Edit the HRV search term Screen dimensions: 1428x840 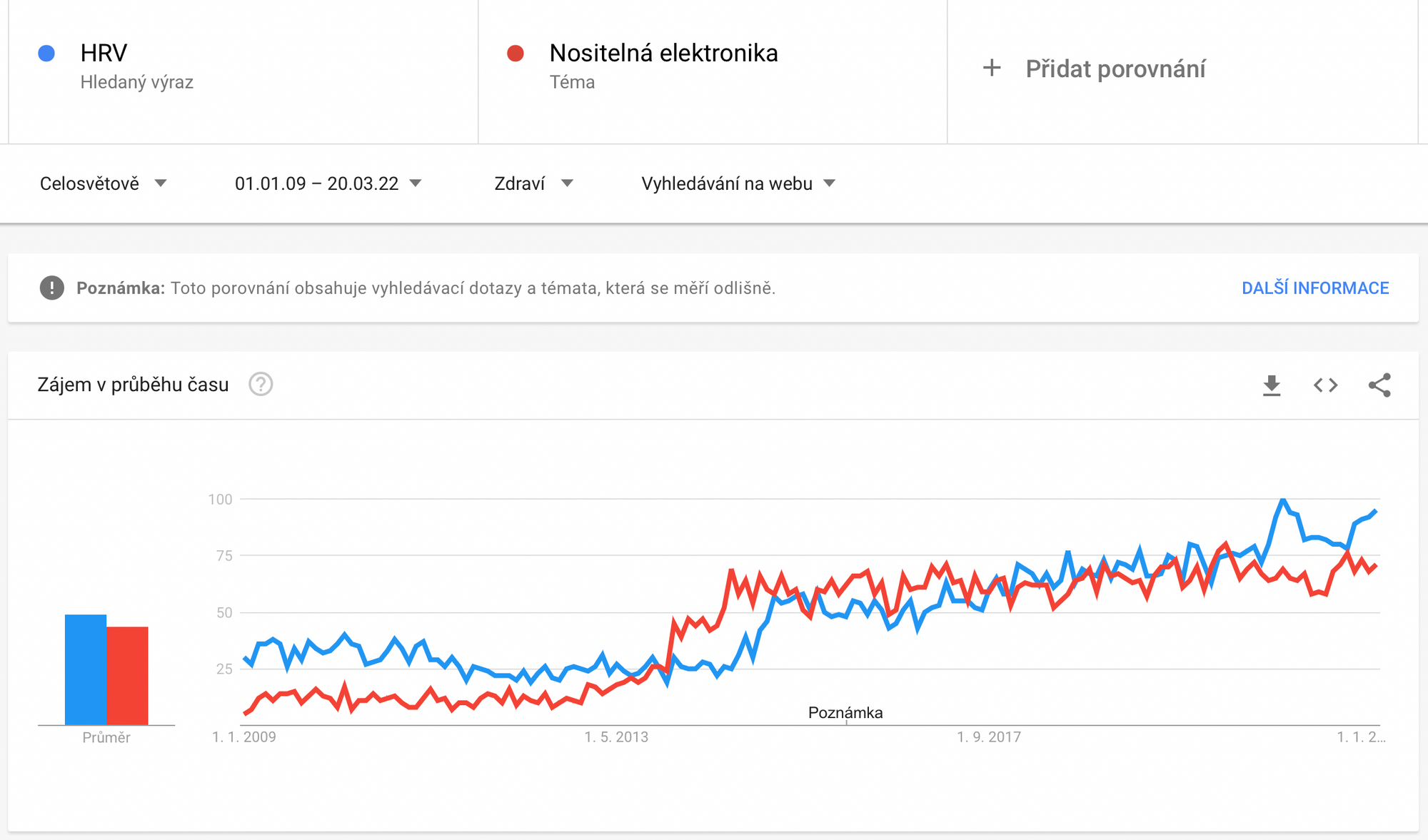tap(104, 53)
